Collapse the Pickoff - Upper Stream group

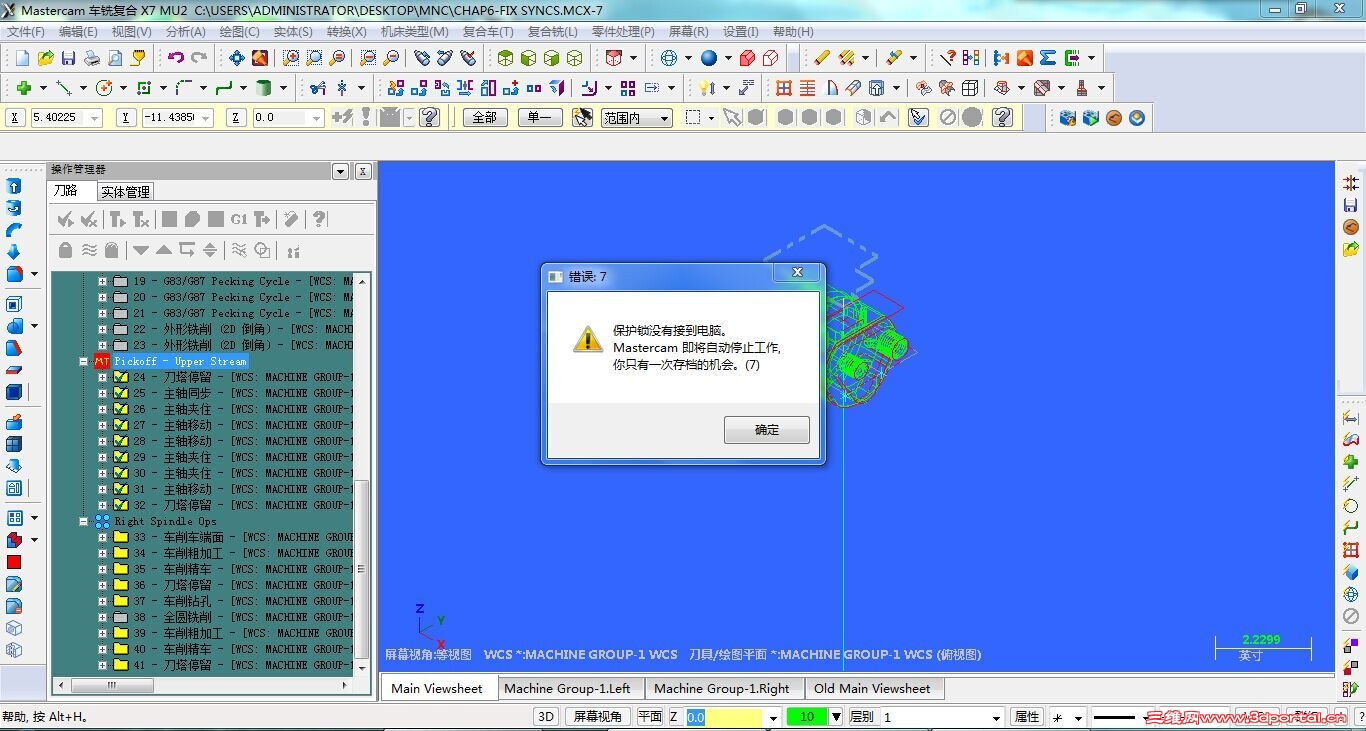85,361
